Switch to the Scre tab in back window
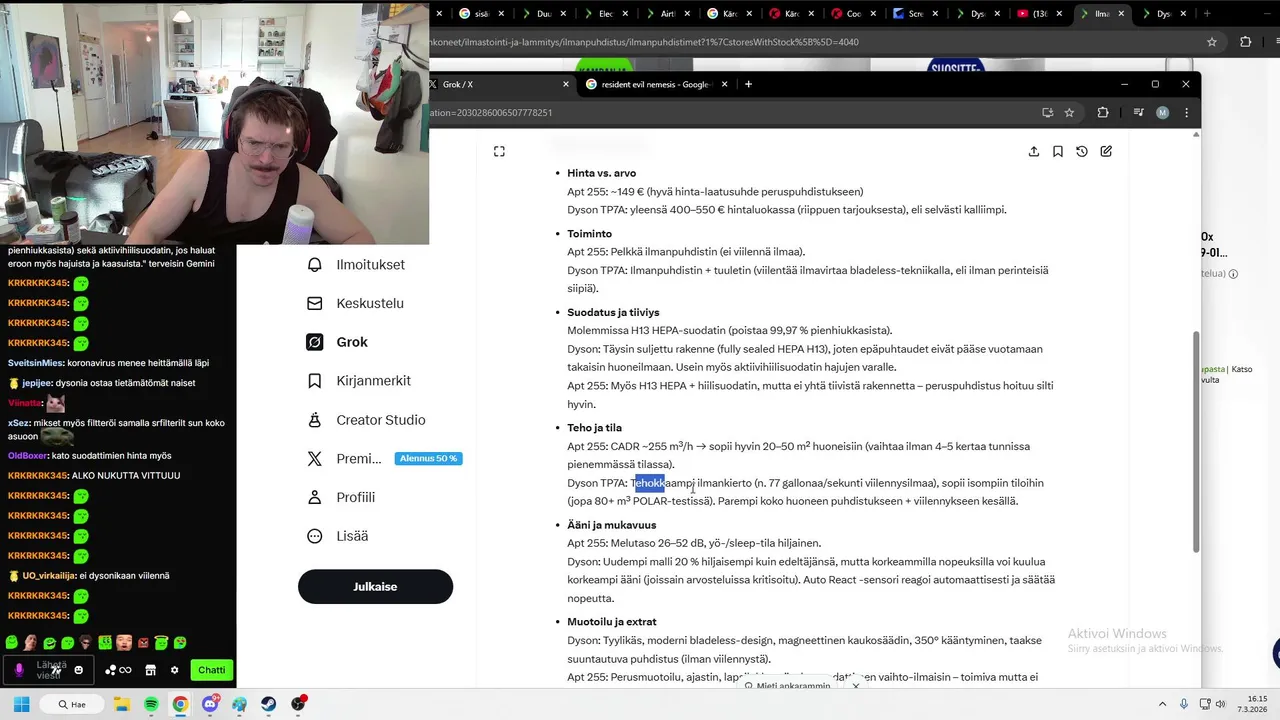 [x=915, y=14]
